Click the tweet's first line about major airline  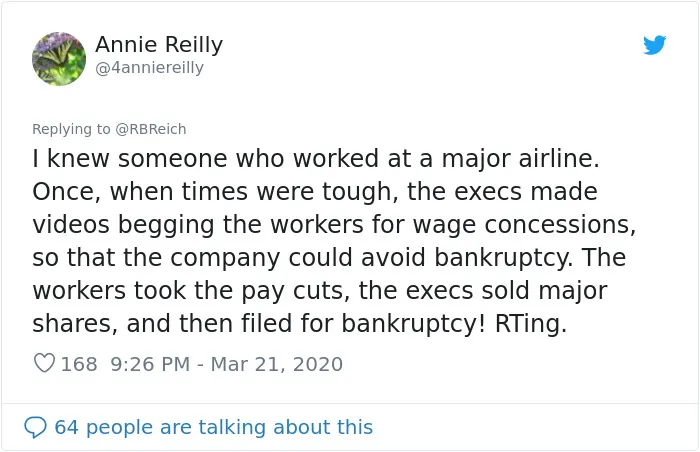[316, 159]
